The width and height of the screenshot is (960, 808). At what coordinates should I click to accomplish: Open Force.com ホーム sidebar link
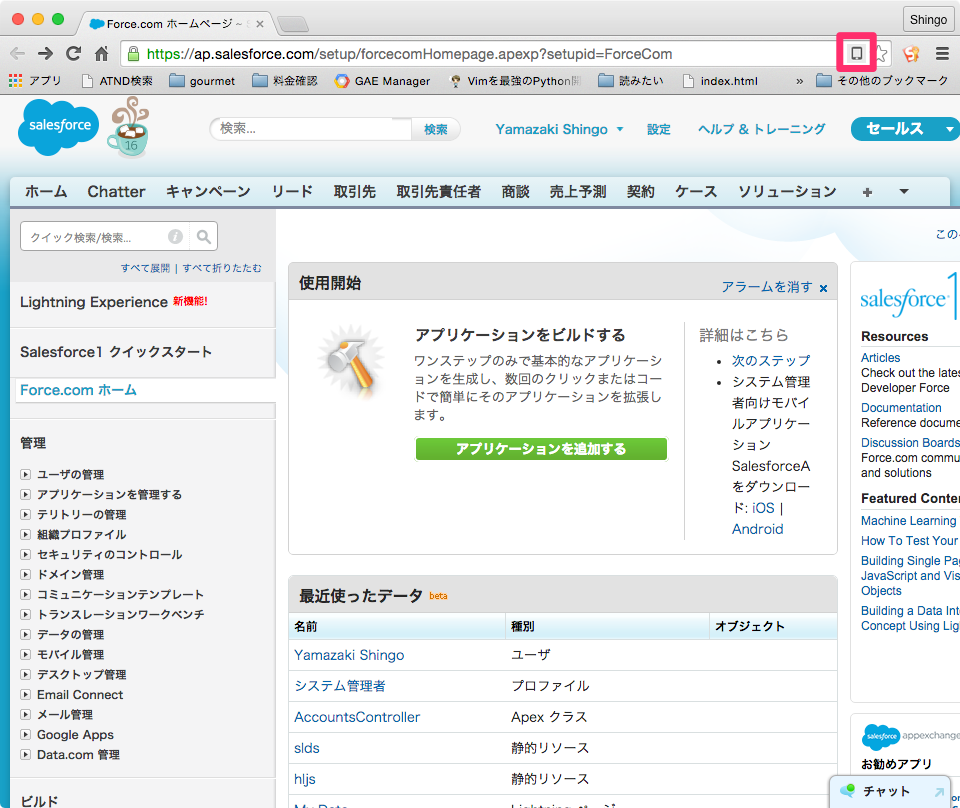(x=78, y=390)
